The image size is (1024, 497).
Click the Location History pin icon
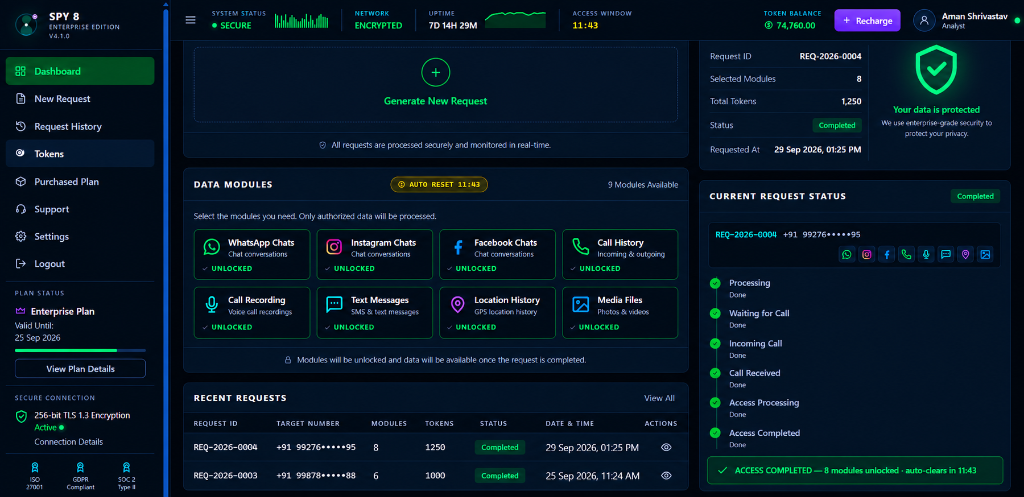click(x=458, y=304)
